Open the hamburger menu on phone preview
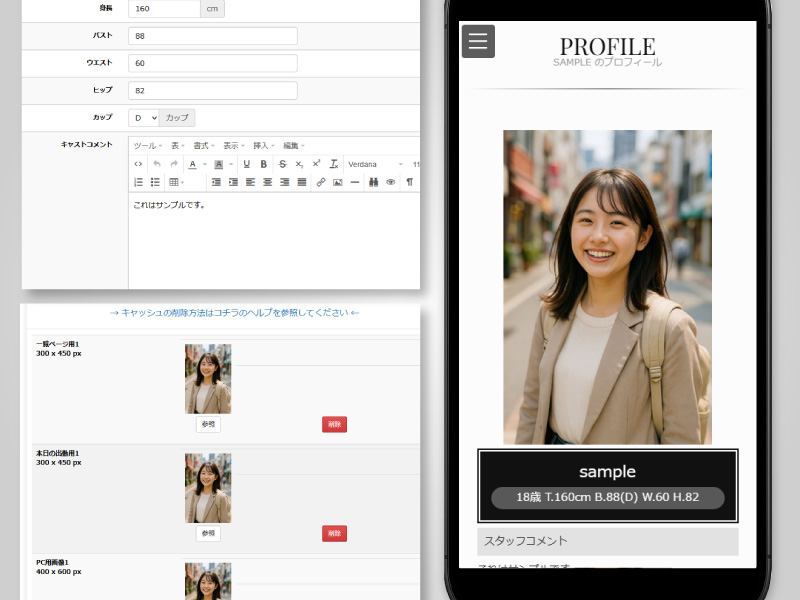The image size is (800, 600). click(478, 41)
